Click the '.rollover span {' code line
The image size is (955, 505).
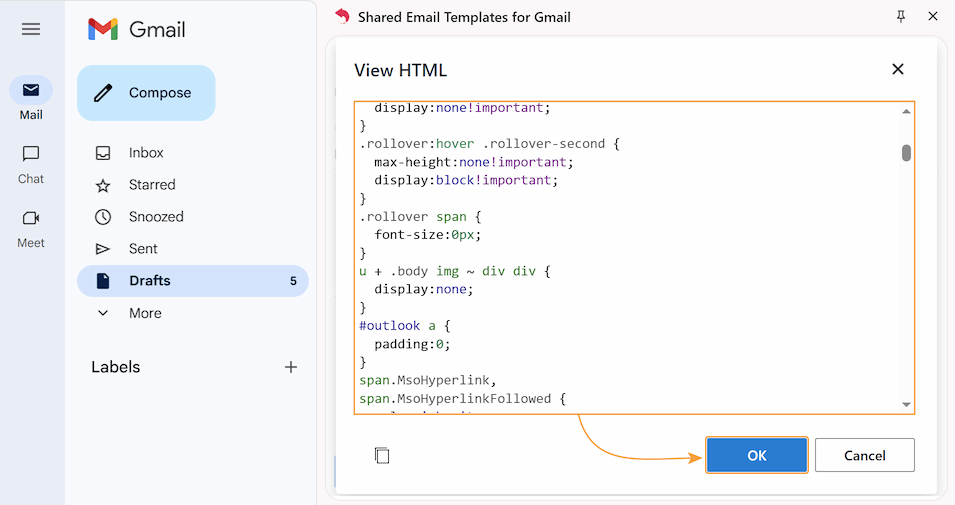click(420, 217)
